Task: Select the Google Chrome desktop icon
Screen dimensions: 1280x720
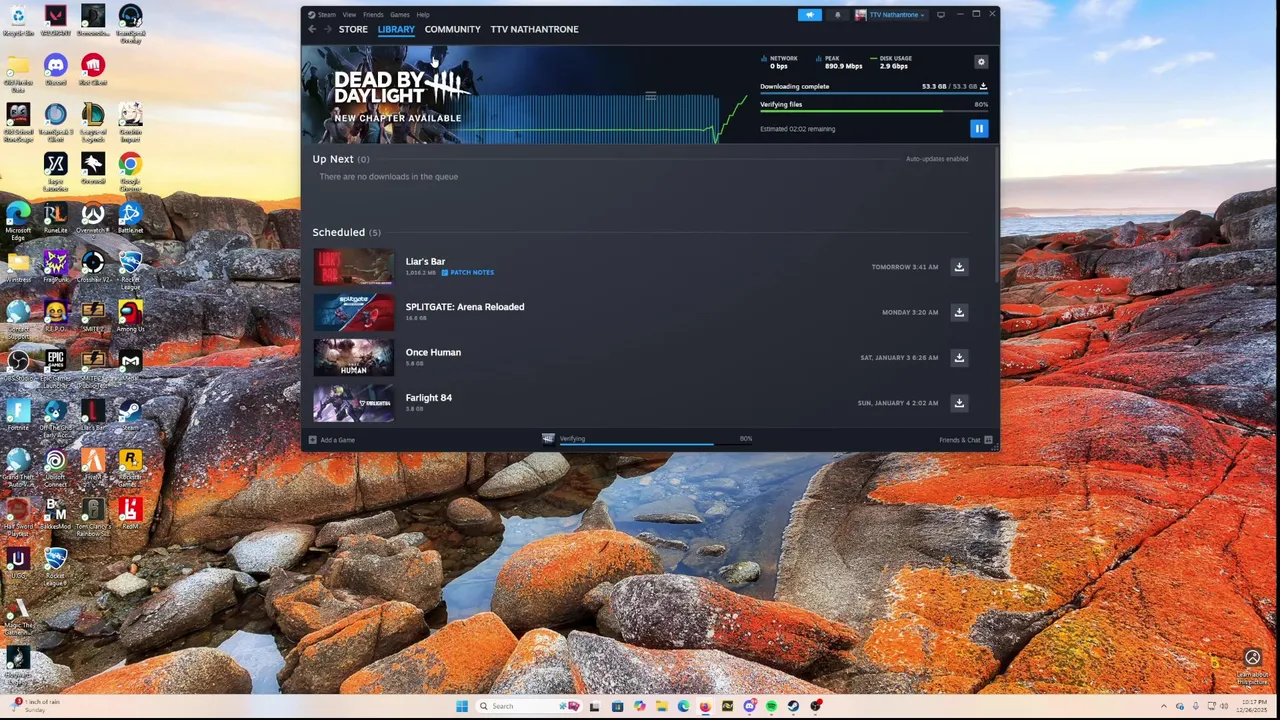Action: 130,170
